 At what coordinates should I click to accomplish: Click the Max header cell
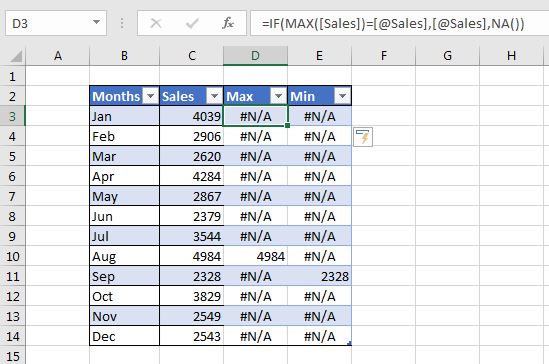[x=256, y=96]
